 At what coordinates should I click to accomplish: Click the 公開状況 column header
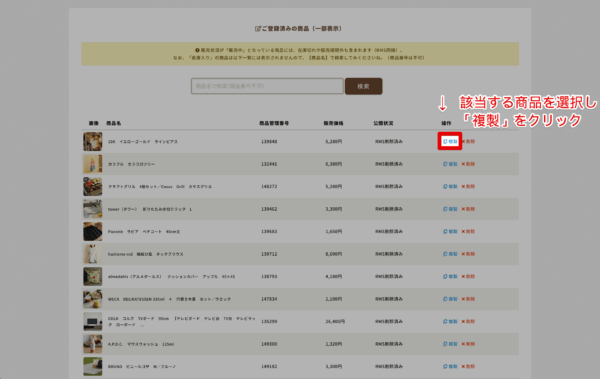pyautogui.click(x=383, y=123)
